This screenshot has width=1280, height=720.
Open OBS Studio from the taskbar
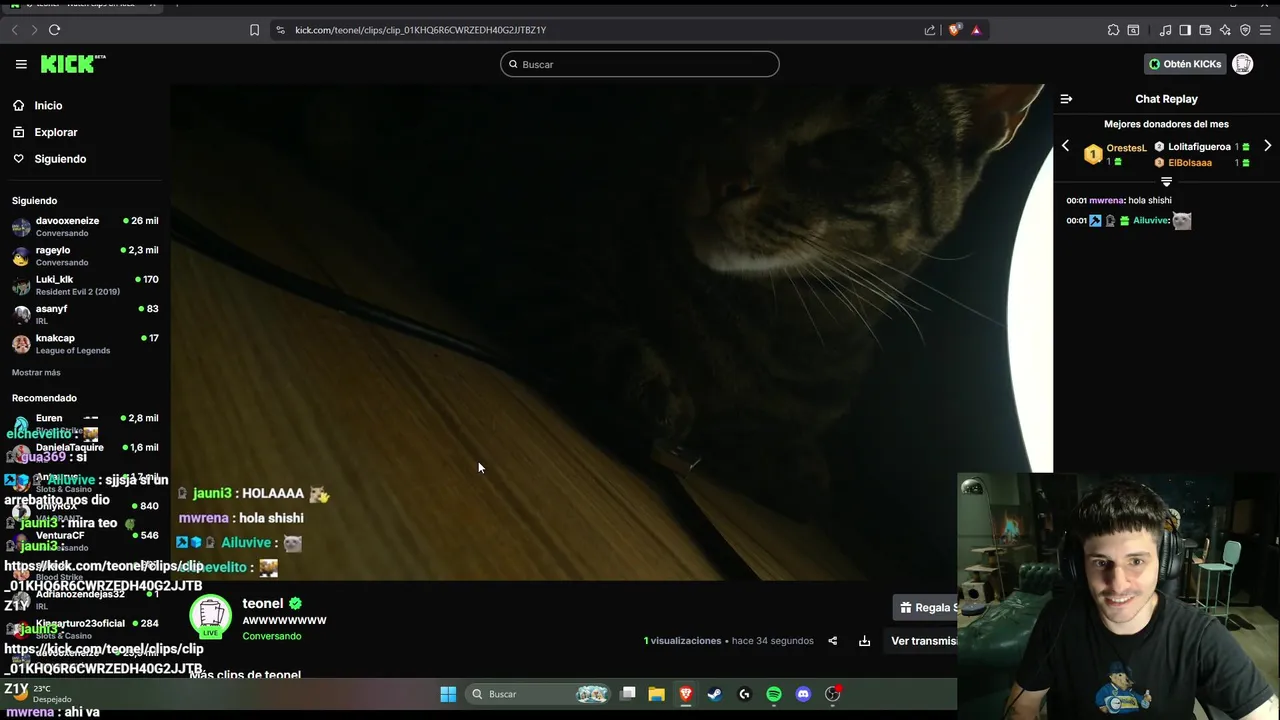point(832,694)
